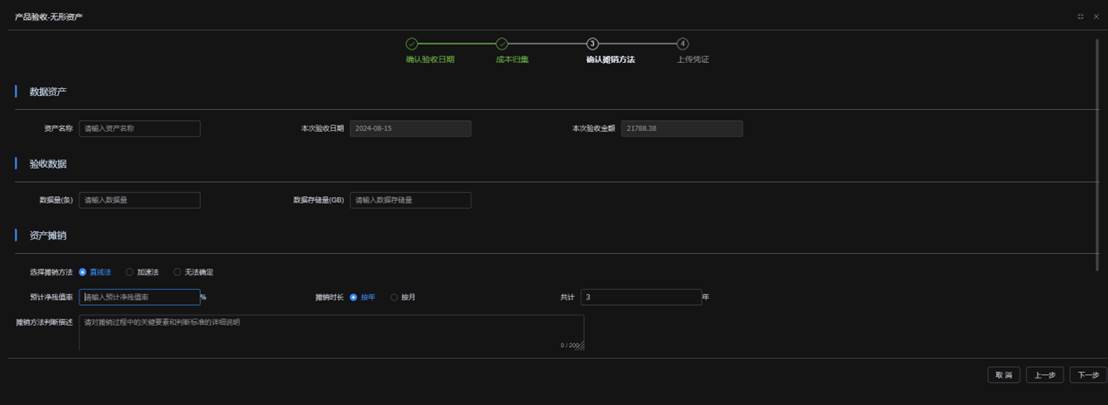Click step 4 上传凭证 circle
Screen dimensions: 1108x405
pos(682,44)
